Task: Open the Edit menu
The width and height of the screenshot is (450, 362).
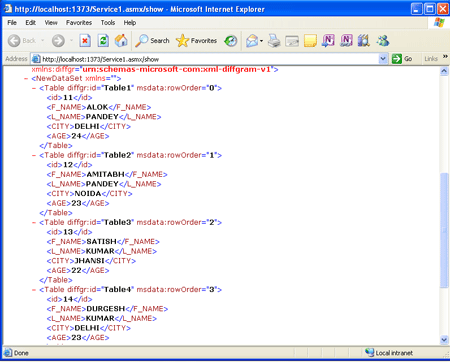Action: click(x=30, y=23)
